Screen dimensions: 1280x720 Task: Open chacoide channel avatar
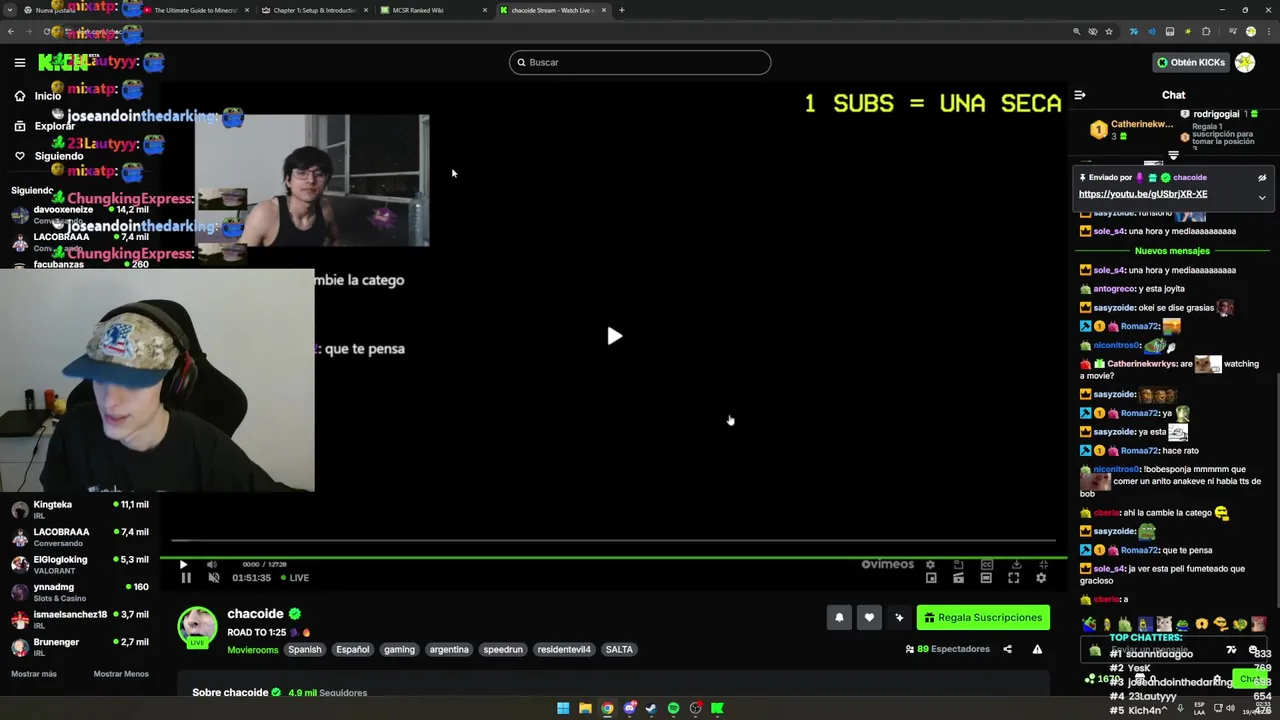[197, 626]
